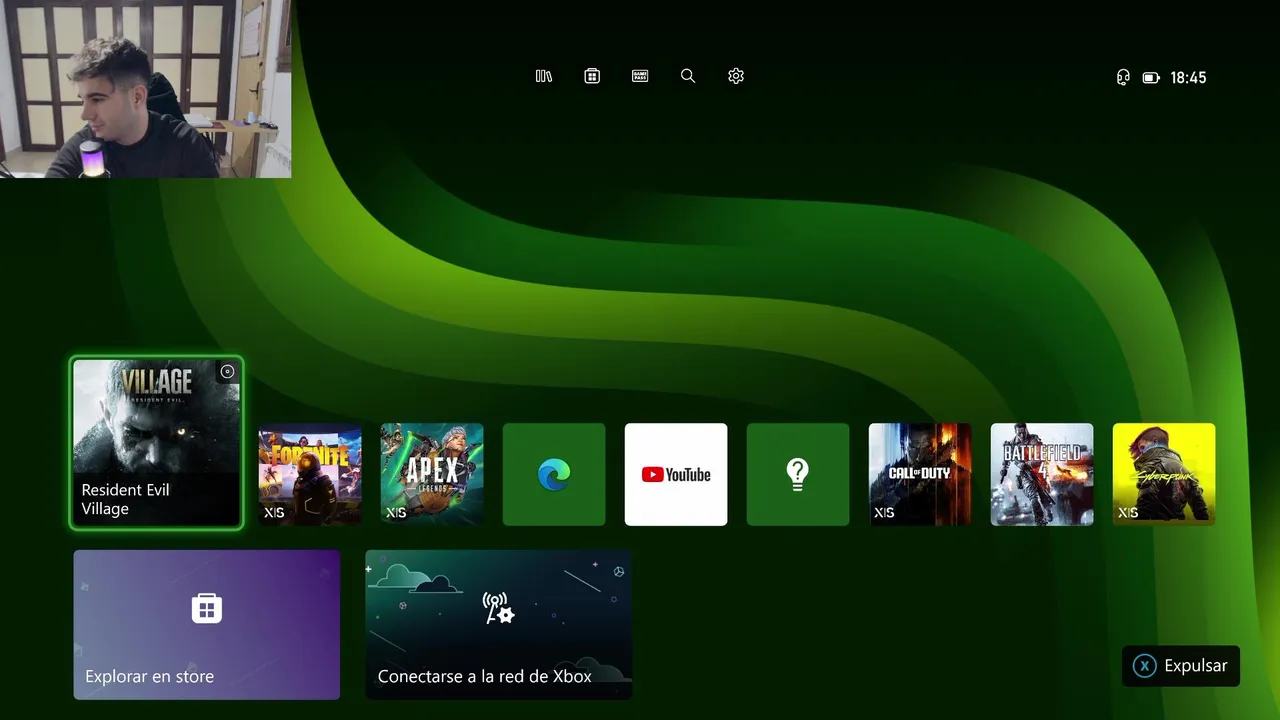This screenshot has height=720, width=1280.
Task: Launch the Apex Legends game tile
Action: (x=432, y=474)
